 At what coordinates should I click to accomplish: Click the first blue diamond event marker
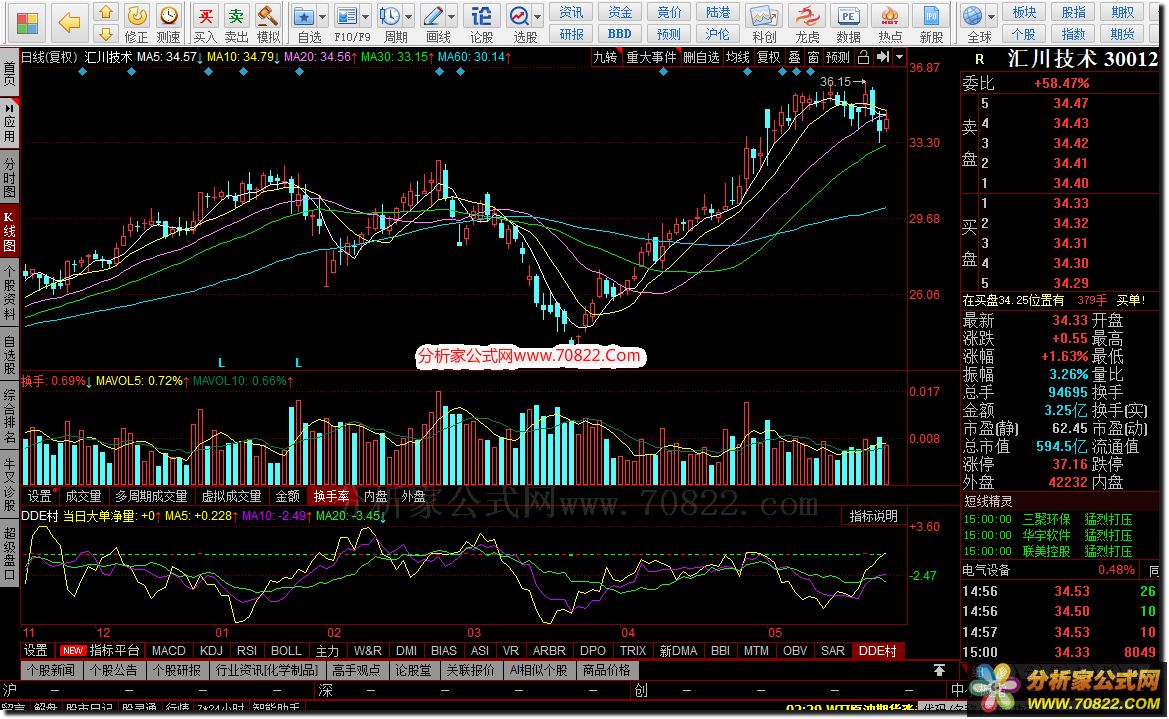click(83, 72)
